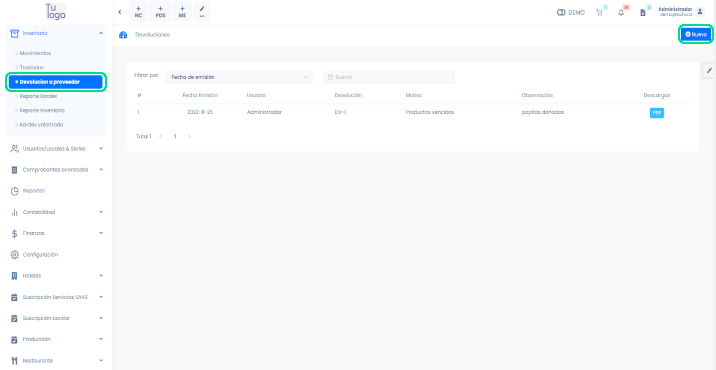716x370 pixels.
Task: Select Devolucion a proveedor menu item
Action: point(56,82)
